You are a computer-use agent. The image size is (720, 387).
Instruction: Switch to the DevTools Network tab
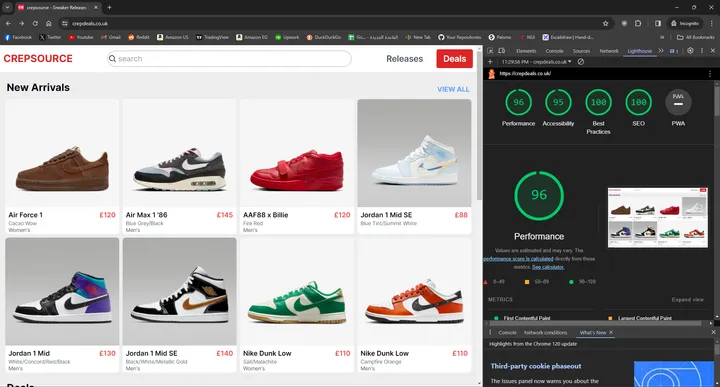(609, 51)
